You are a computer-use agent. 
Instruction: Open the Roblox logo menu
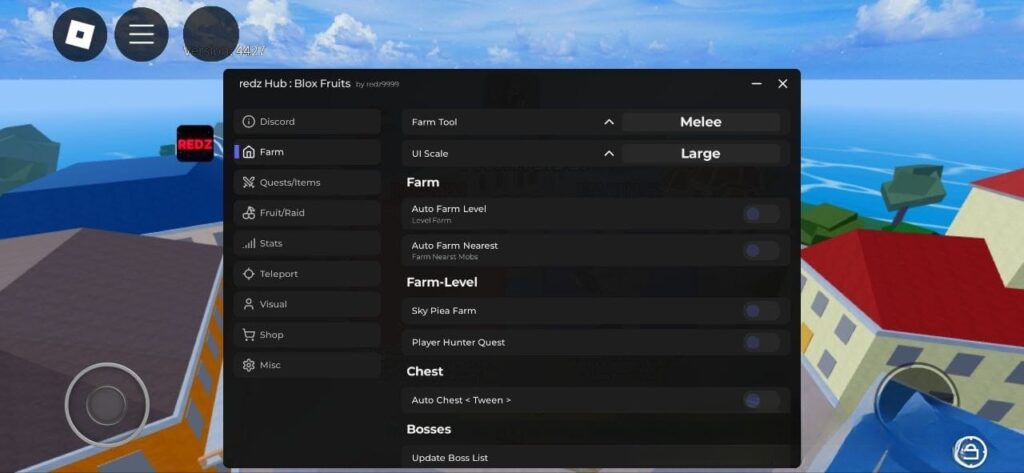click(x=80, y=34)
